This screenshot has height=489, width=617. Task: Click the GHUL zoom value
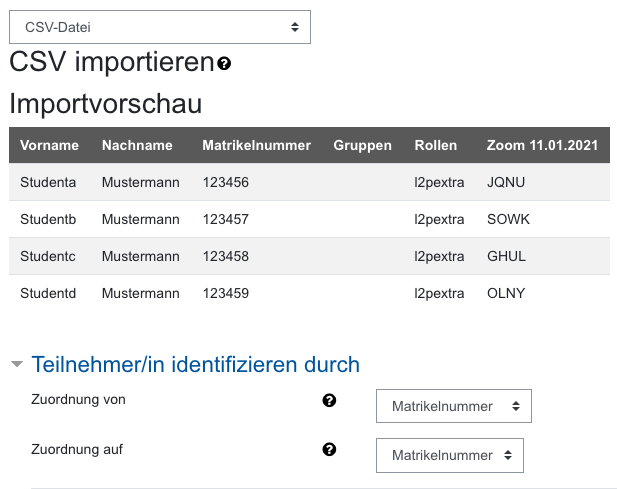tap(506, 256)
